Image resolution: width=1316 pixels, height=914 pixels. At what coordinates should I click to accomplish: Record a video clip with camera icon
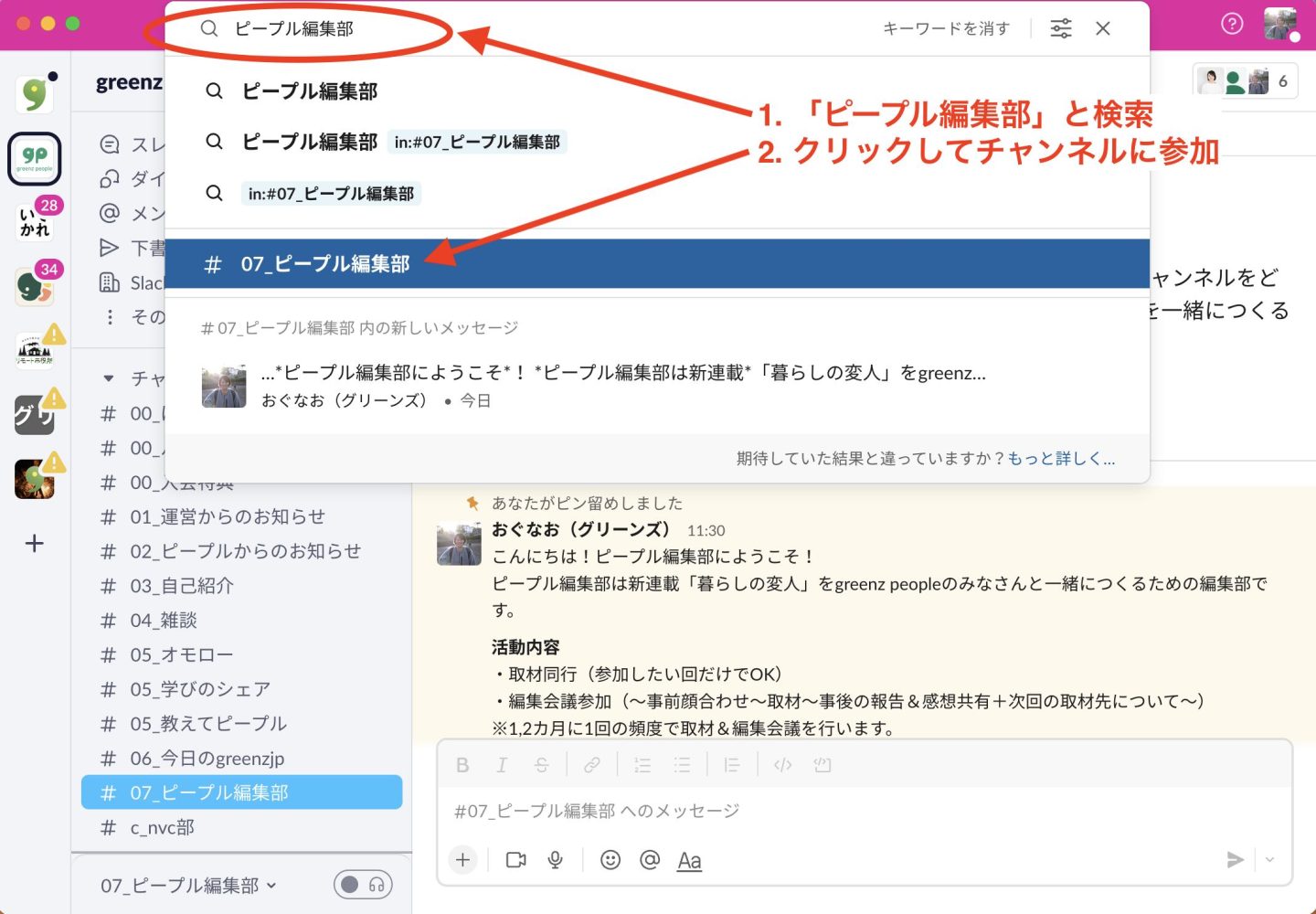516,860
